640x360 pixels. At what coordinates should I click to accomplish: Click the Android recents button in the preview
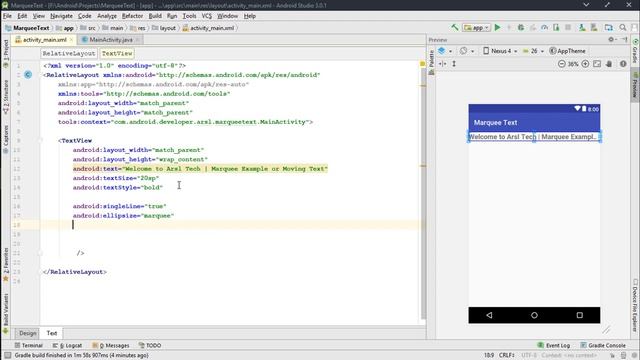580,315
